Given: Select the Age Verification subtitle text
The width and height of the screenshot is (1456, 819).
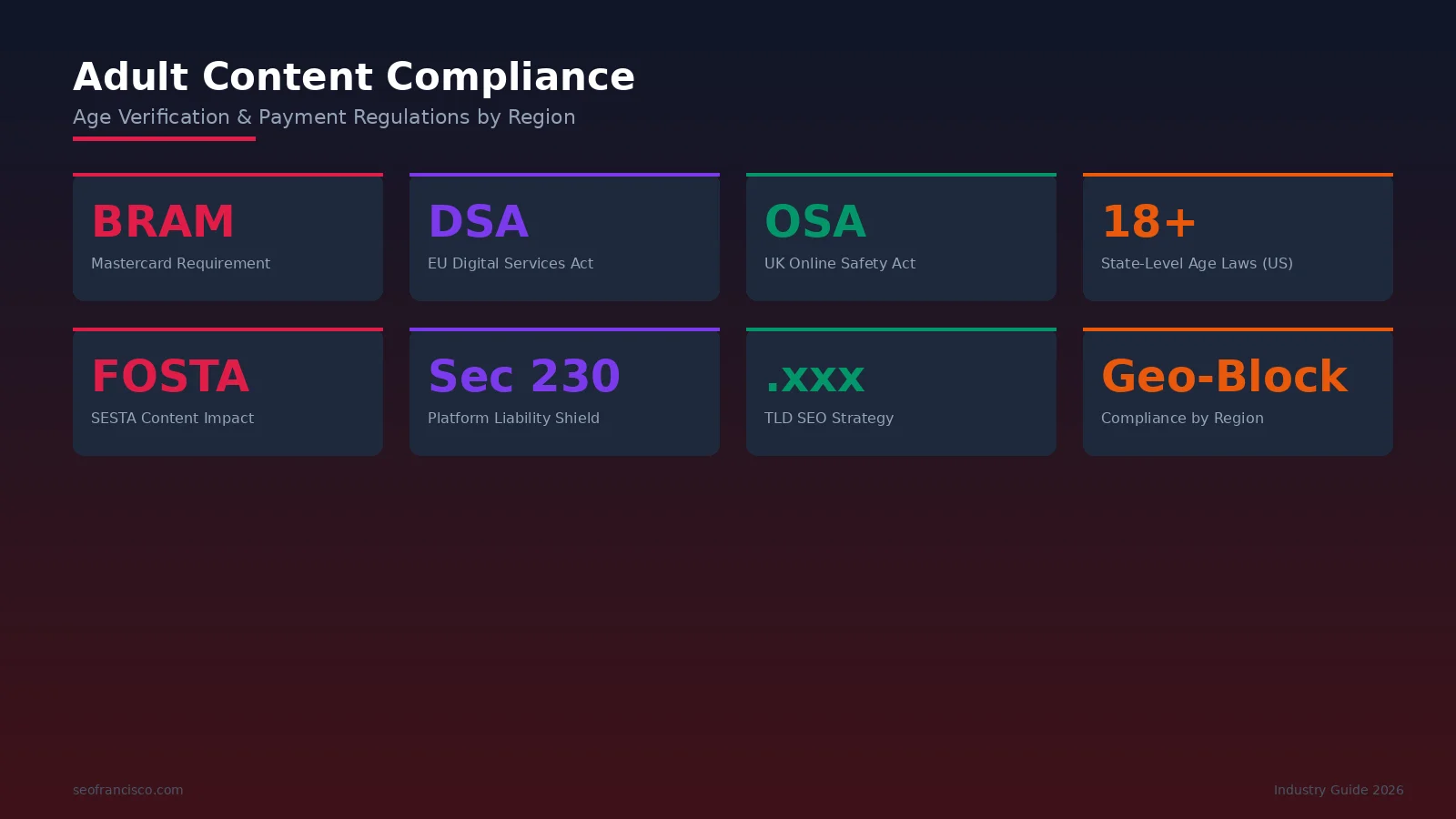Looking at the screenshot, I should pyautogui.click(x=324, y=116).
